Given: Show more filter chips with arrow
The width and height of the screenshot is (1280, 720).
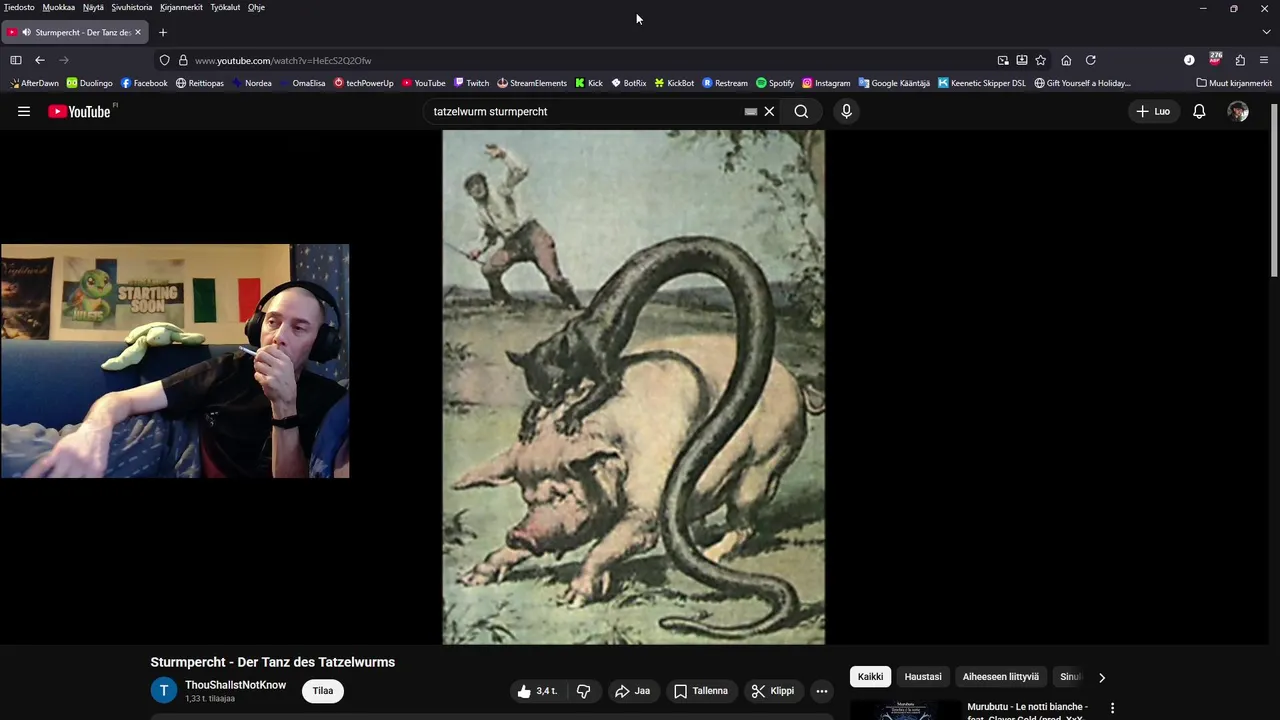Looking at the screenshot, I should [x=1102, y=677].
